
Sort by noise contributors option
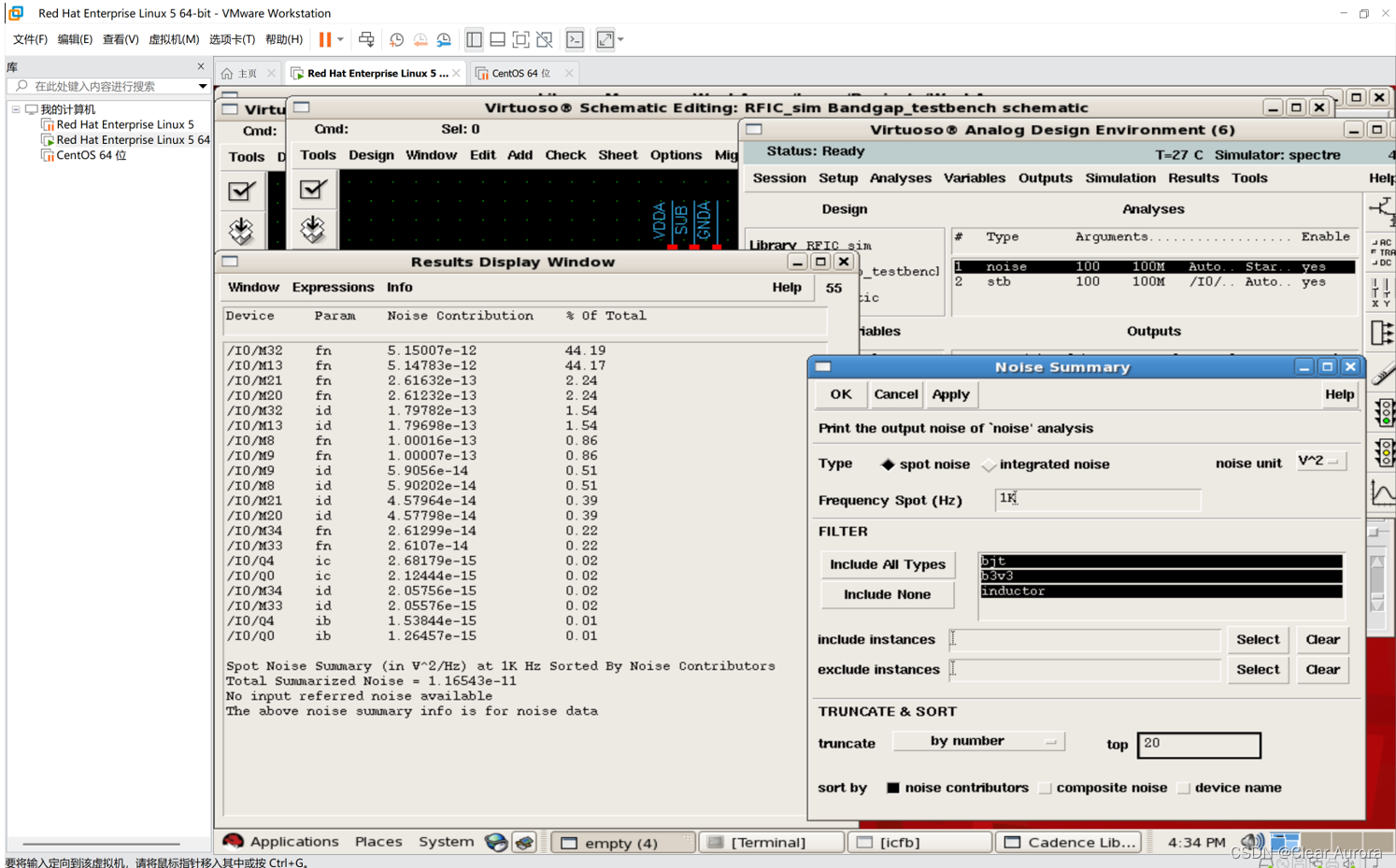point(957,788)
